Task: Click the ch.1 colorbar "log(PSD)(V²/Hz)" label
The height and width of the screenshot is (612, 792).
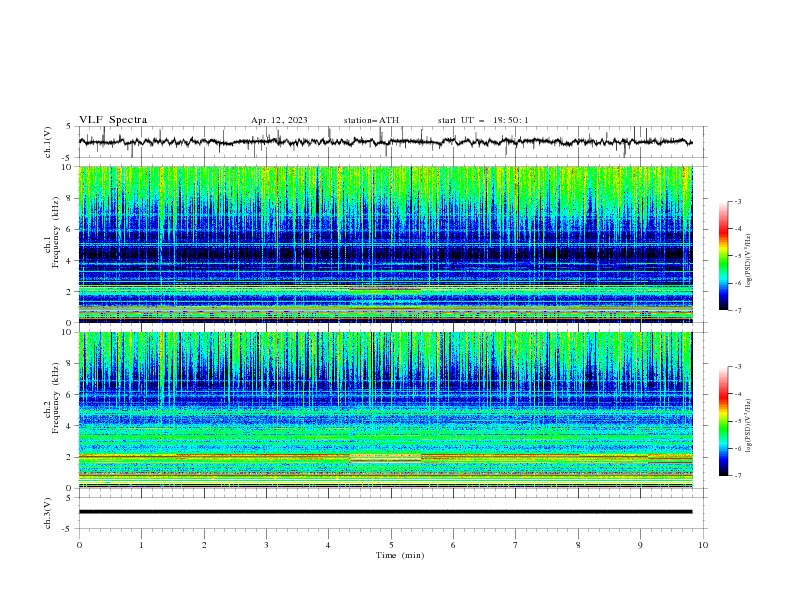Action: (748, 261)
